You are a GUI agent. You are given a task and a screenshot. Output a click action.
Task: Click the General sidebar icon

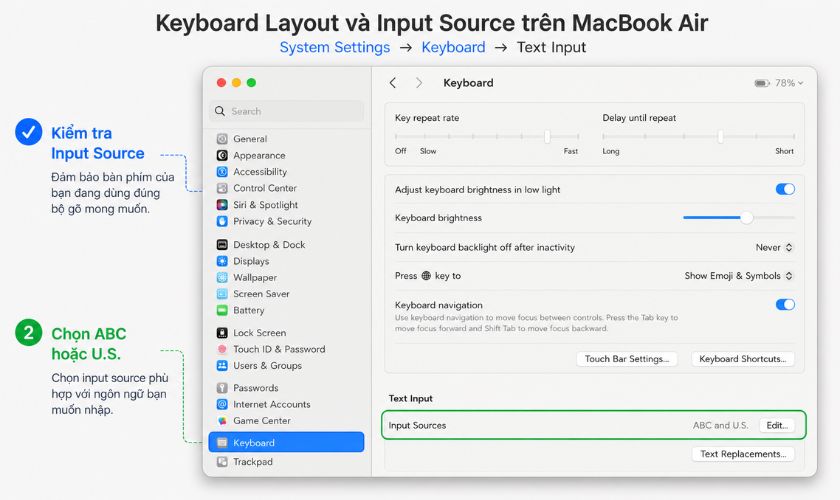[x=222, y=139]
